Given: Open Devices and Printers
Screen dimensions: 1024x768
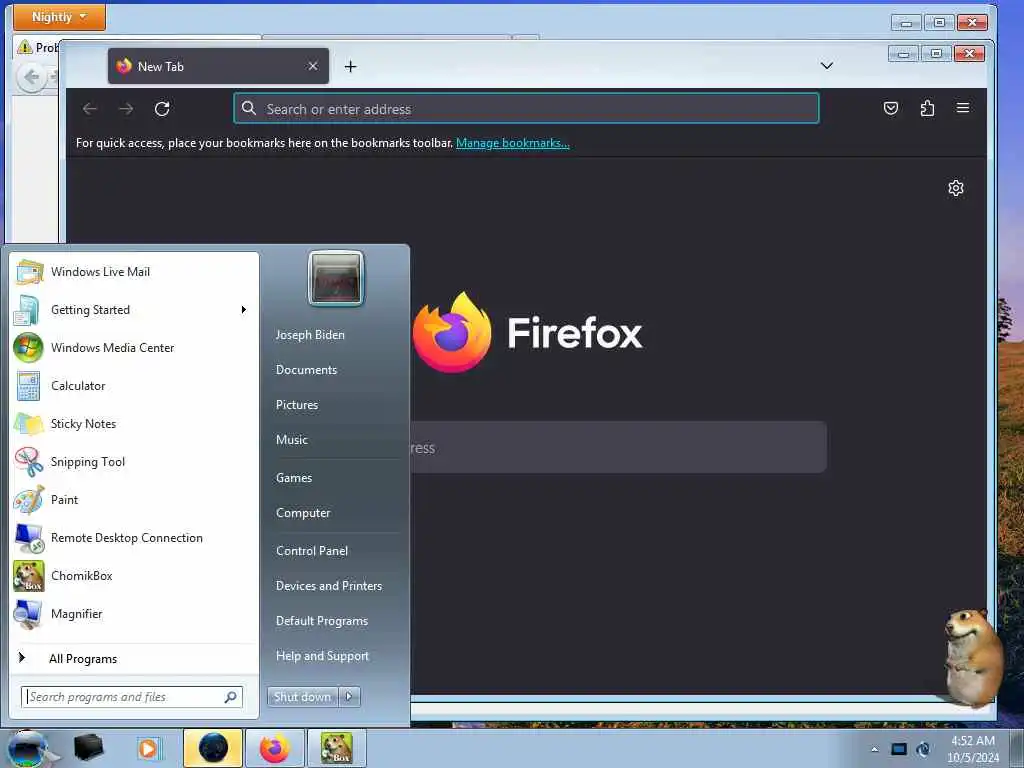Looking at the screenshot, I should [x=329, y=586].
